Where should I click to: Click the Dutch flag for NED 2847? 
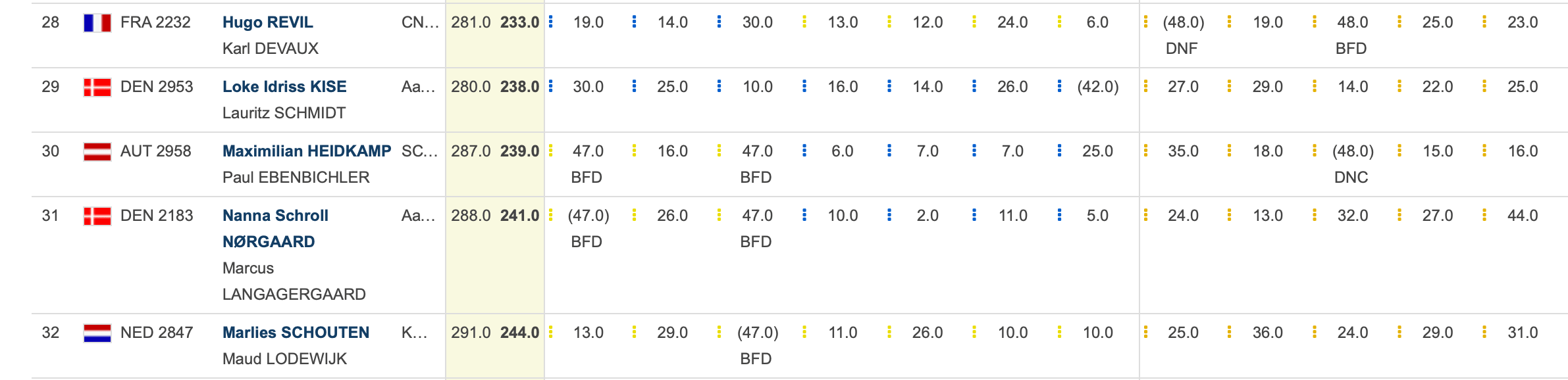coord(97,333)
